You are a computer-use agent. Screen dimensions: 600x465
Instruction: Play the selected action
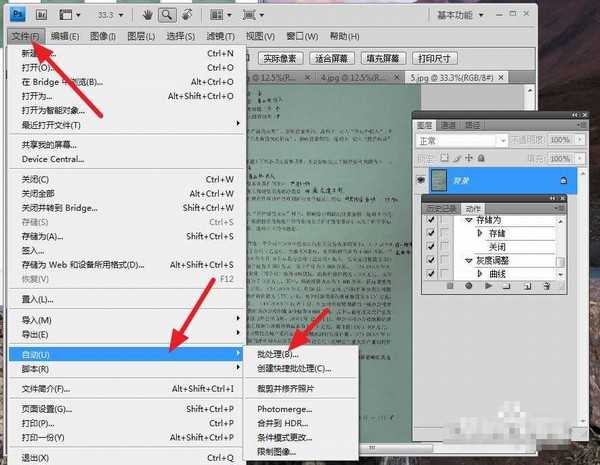[488, 286]
